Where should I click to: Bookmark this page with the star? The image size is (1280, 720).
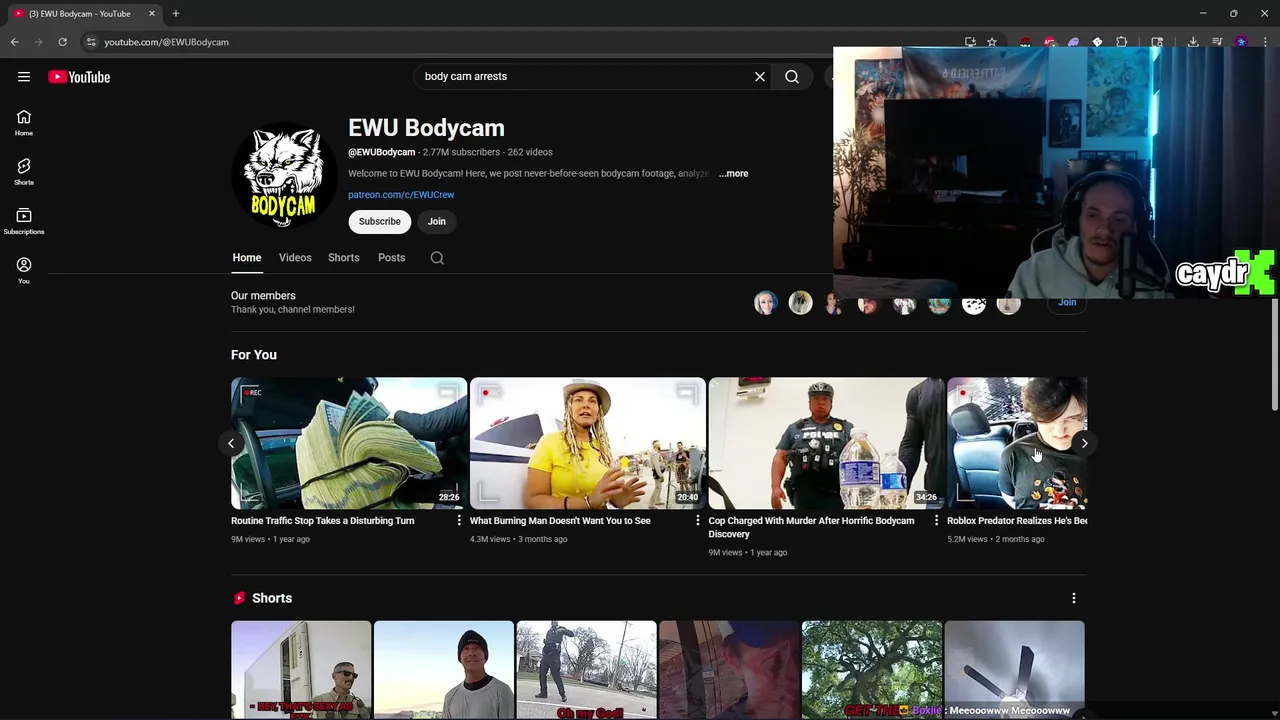[x=992, y=42]
